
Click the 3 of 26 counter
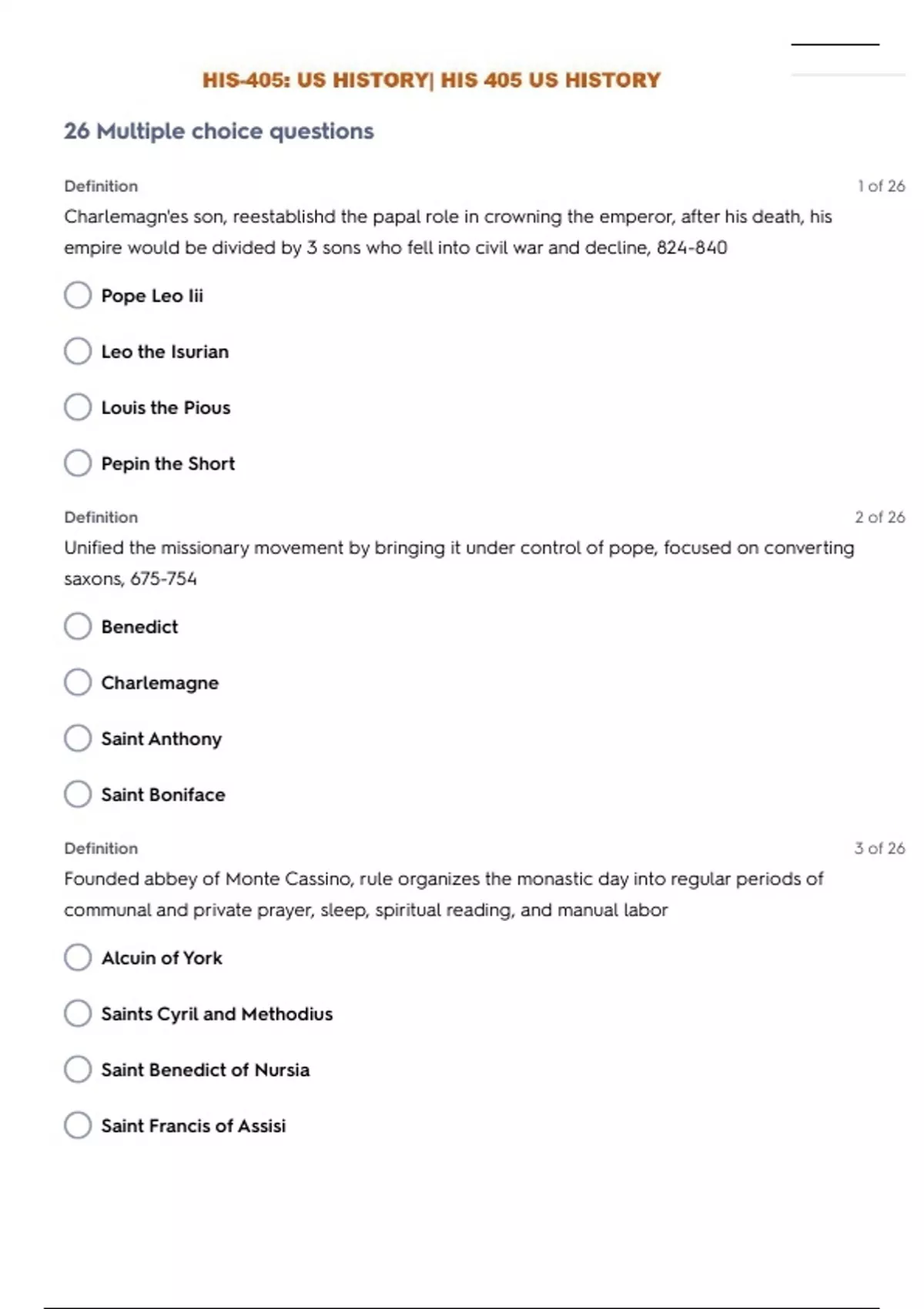tap(879, 849)
